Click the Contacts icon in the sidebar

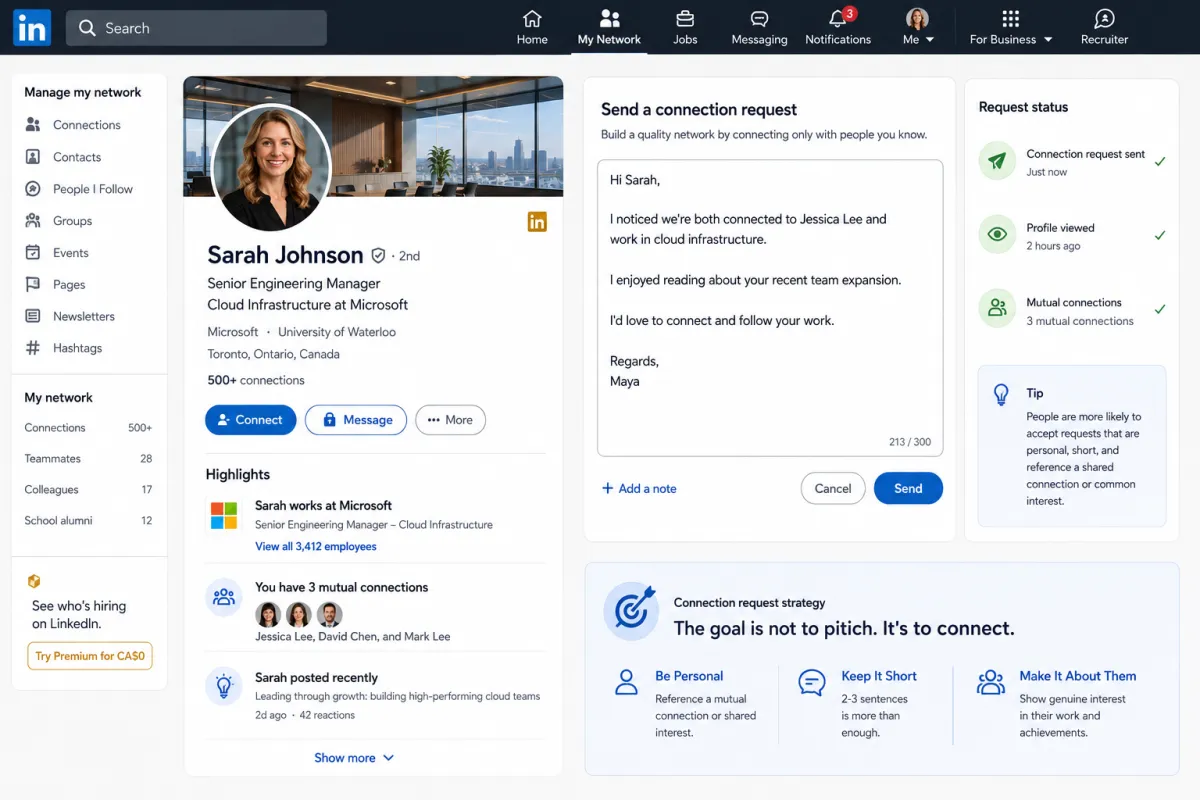click(x=33, y=157)
